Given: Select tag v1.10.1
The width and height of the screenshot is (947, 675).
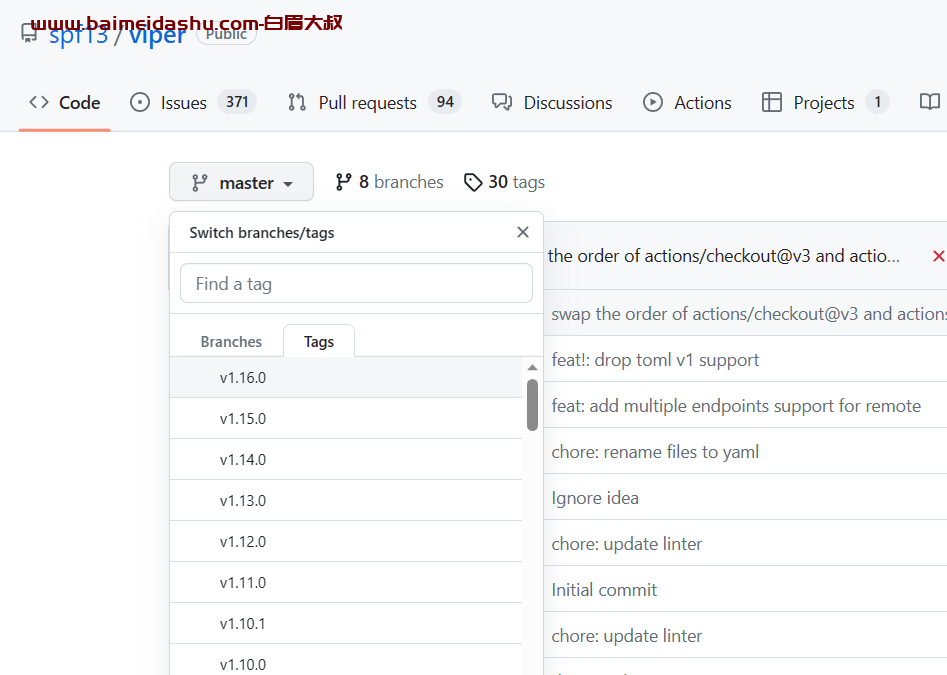Looking at the screenshot, I should [346, 624].
